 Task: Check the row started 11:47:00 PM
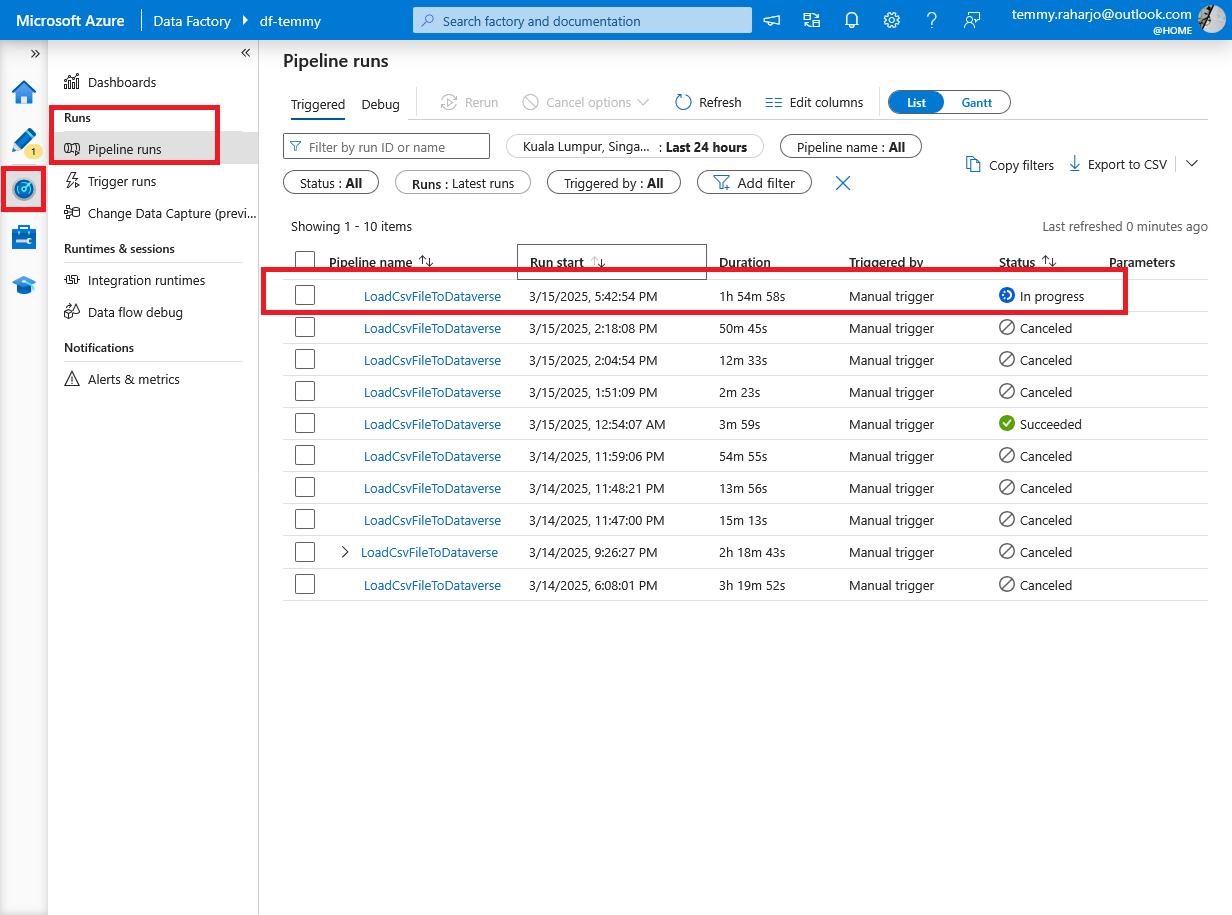305,519
